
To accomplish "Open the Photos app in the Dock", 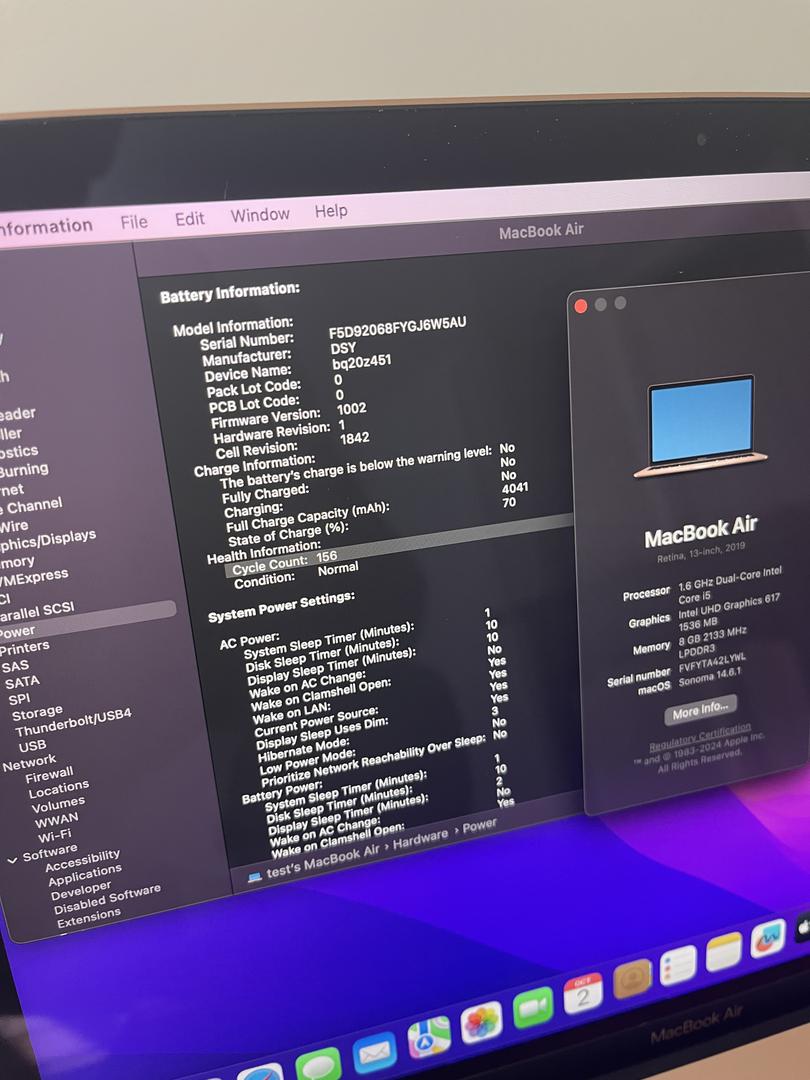I will [x=481, y=1022].
